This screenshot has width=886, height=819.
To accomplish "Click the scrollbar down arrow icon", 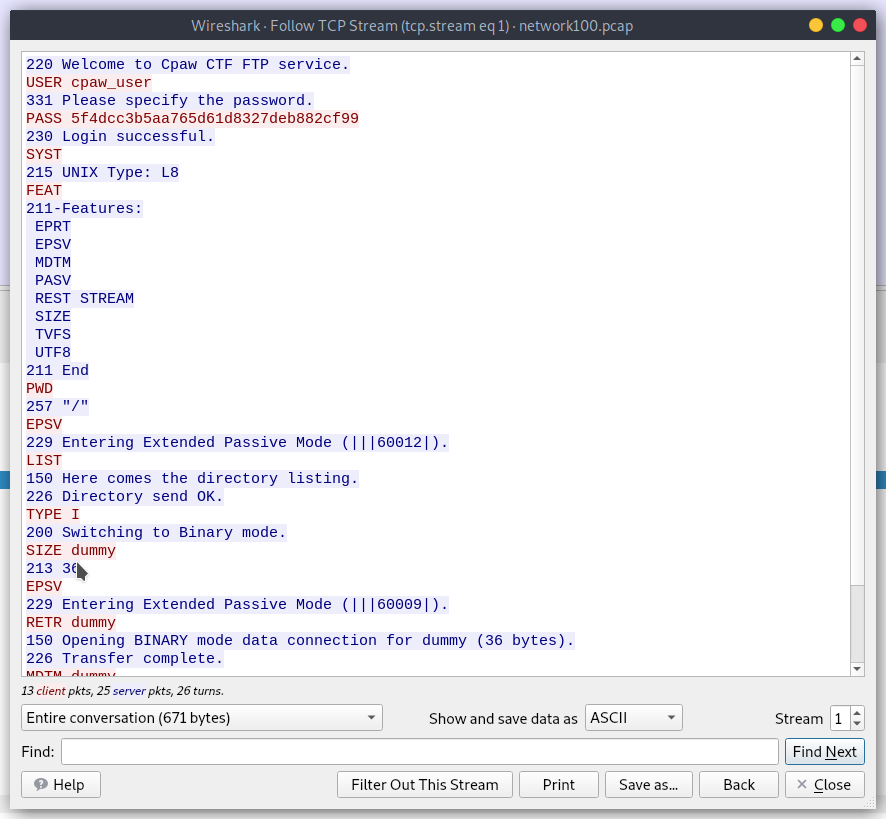I will coord(857,670).
